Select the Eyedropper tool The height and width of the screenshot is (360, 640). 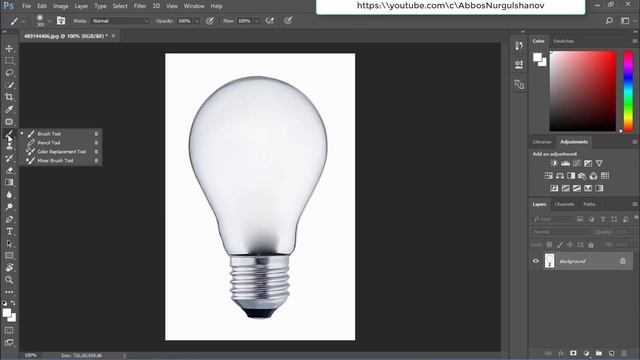(9, 109)
